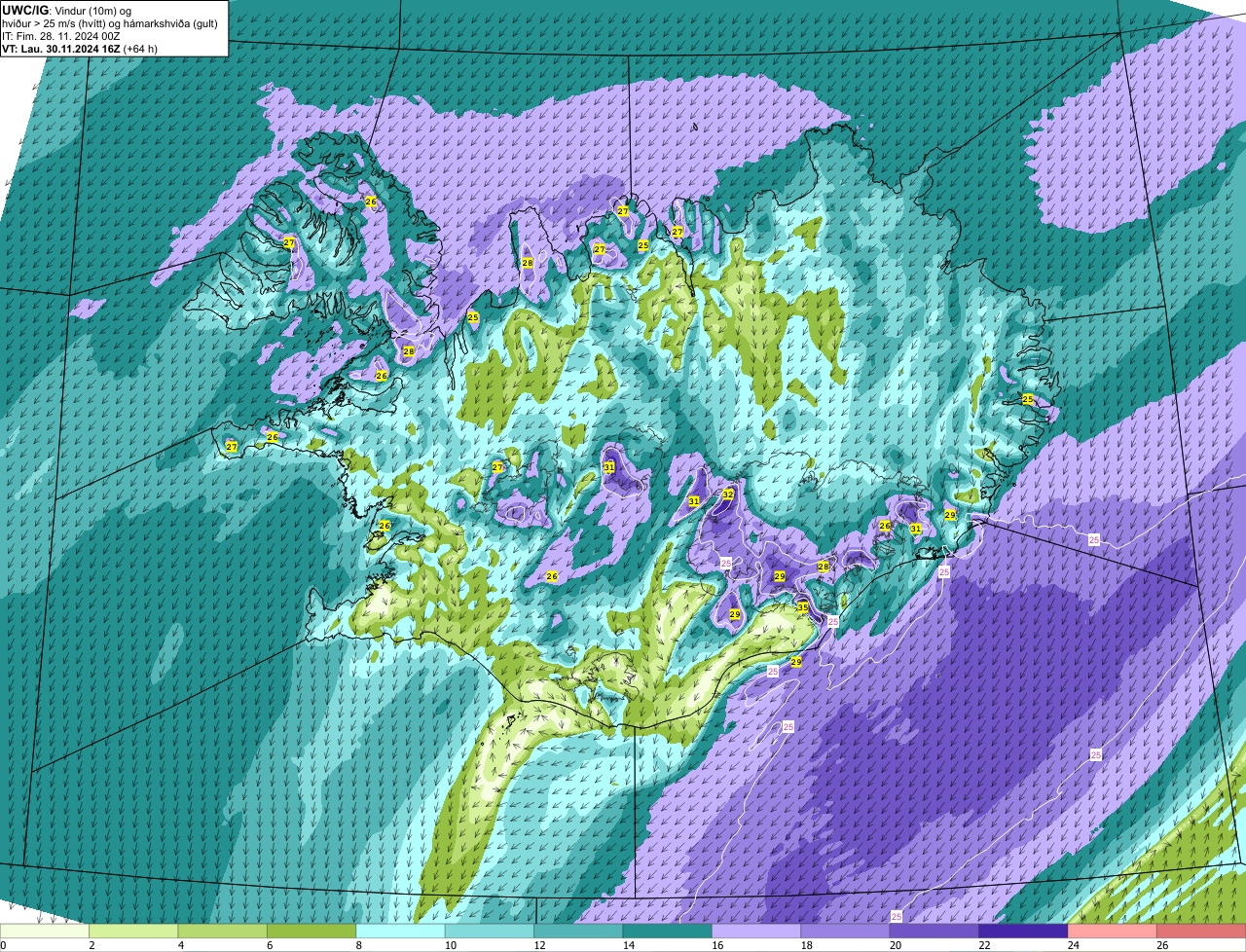The width and height of the screenshot is (1246, 952).
Task: Select the 4–6 m/s legend color swatch
Action: pyautogui.click(x=223, y=932)
